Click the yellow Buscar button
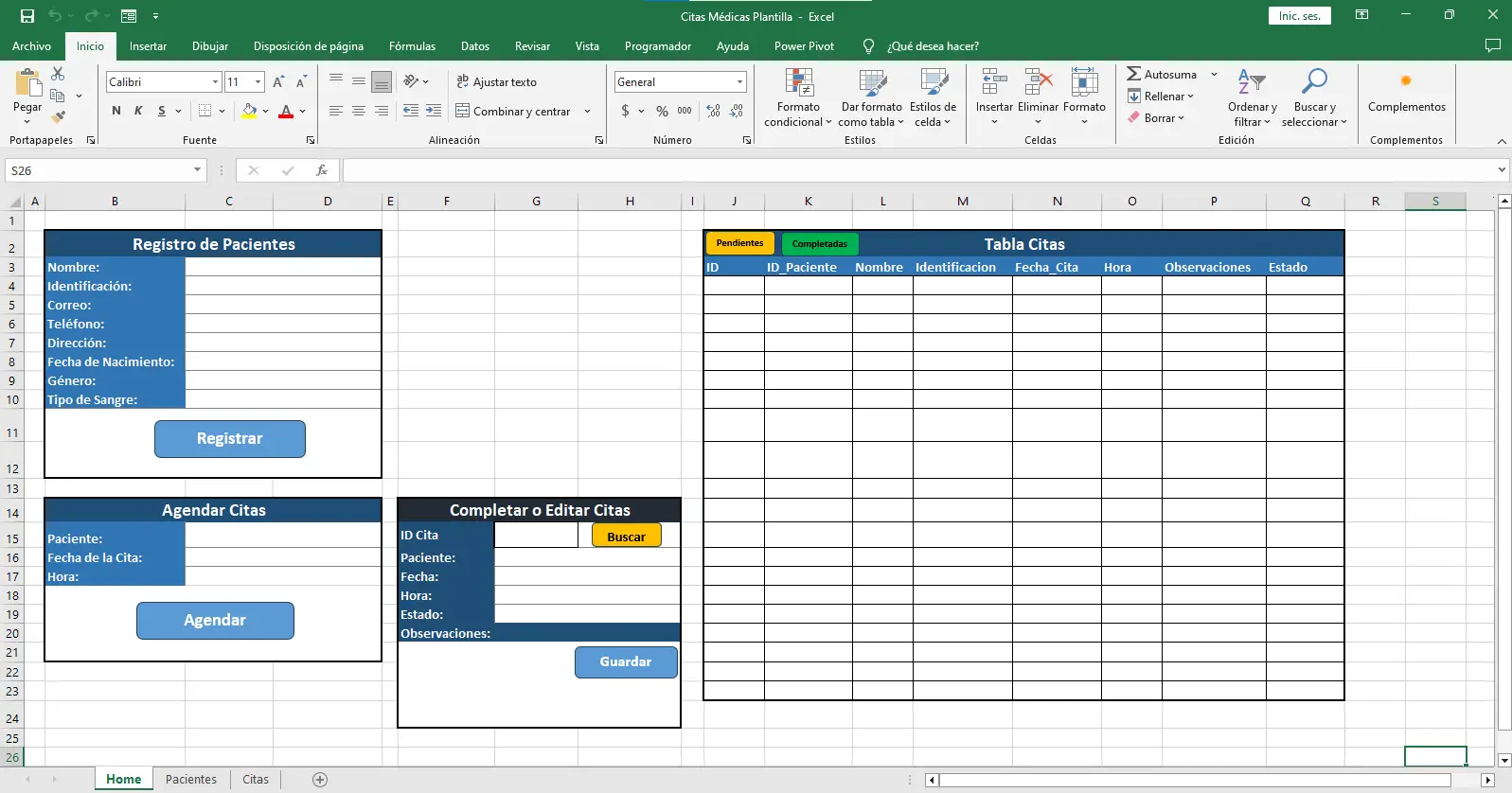Screen dimensions: 1512x793 [626, 536]
